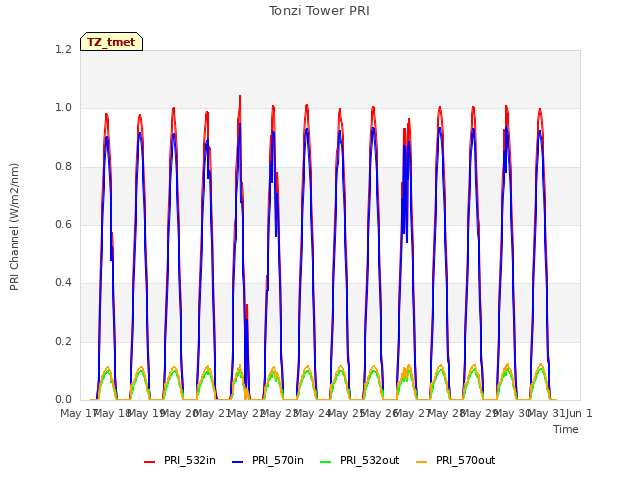Screen dimensions: 640x480
Task: Click the 1.0 y-axis tick label
Action: click(x=63, y=108)
